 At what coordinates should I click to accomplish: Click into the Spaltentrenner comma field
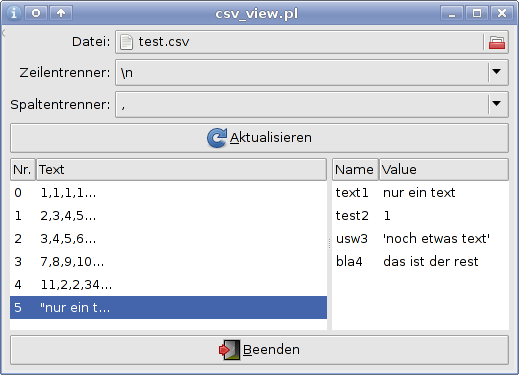tap(301, 105)
